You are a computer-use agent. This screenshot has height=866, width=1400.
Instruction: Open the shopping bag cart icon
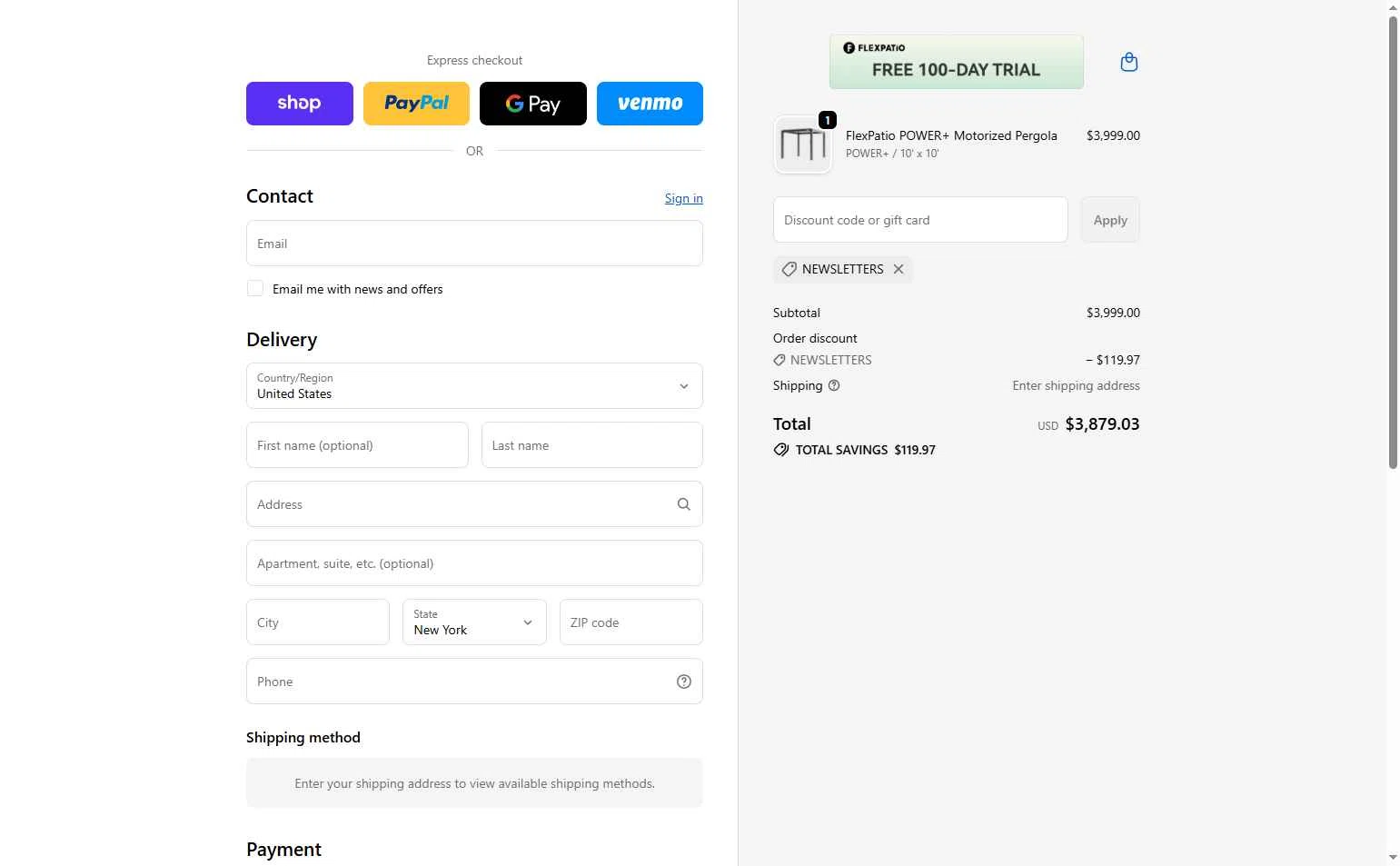[1129, 62]
